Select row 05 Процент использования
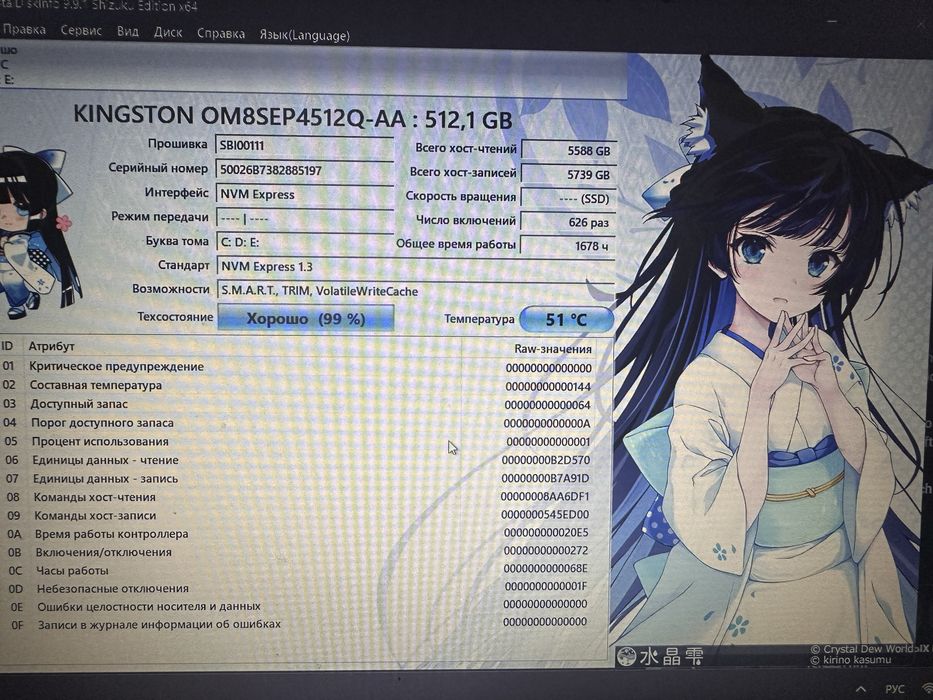Viewport: 933px width, 700px height. click(x=298, y=441)
